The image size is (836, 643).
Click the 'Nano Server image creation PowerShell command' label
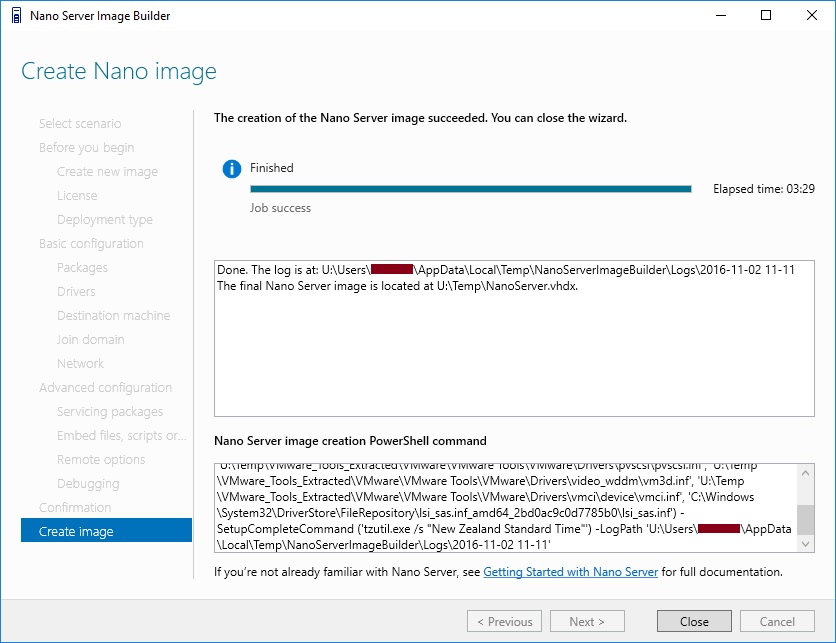click(350, 441)
